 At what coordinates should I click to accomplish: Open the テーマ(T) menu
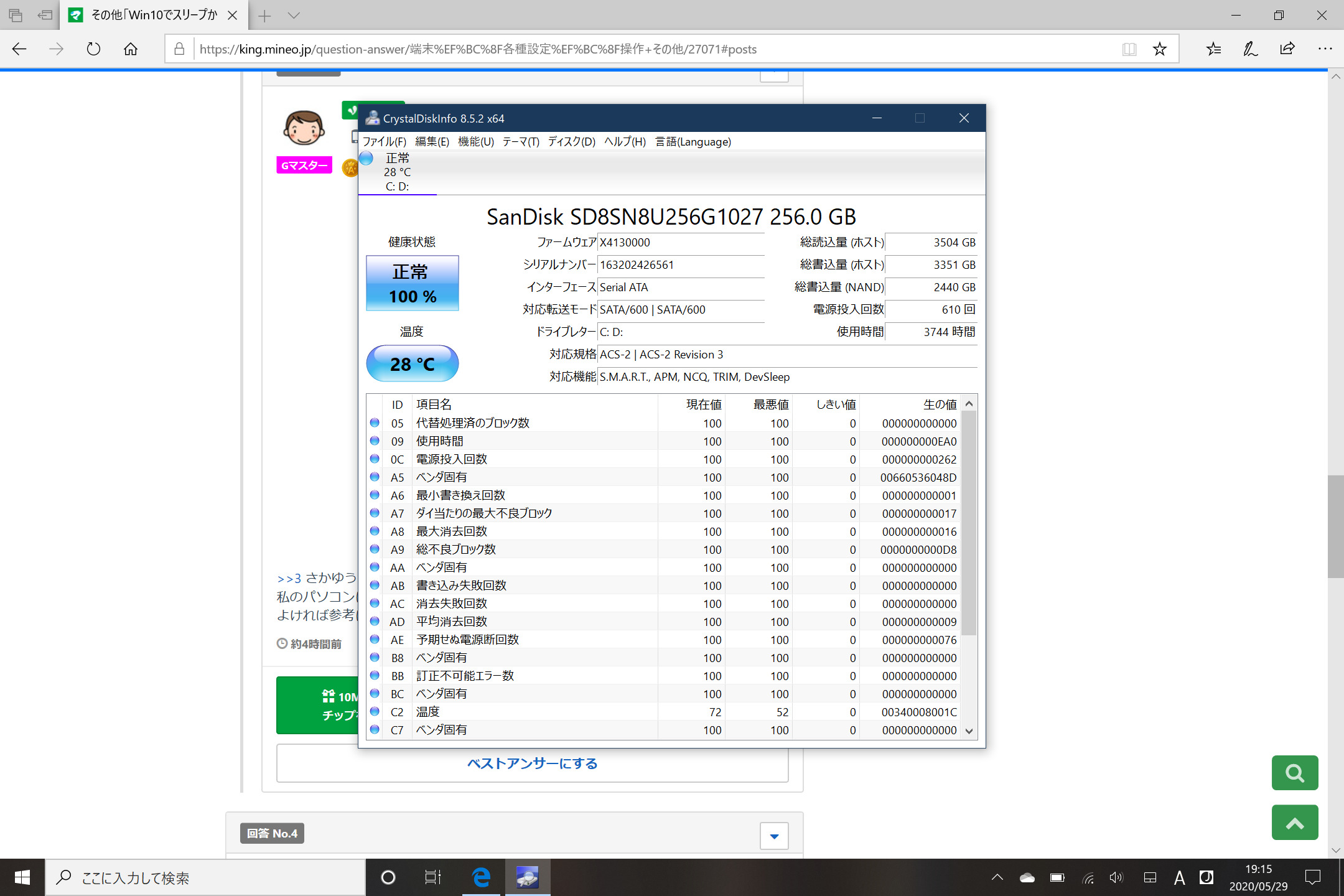[521, 142]
